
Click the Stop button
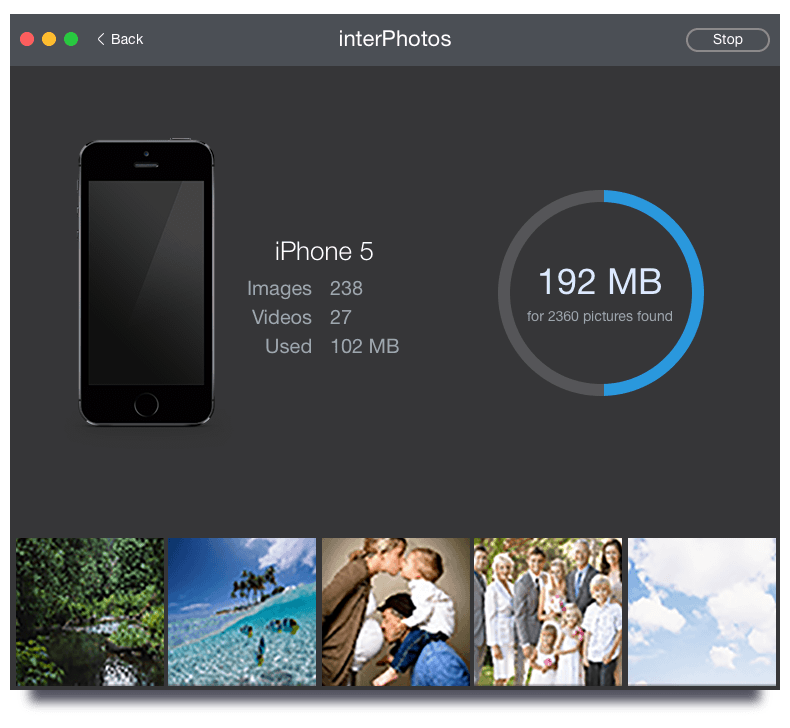point(727,40)
